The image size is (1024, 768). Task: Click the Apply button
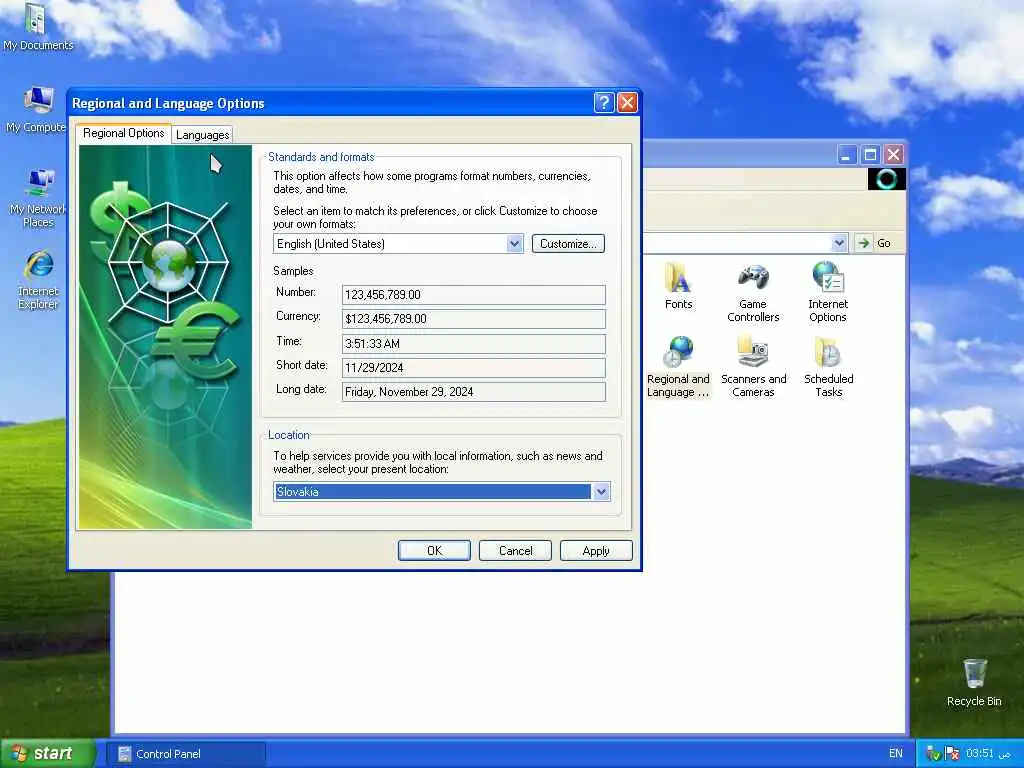[x=596, y=551]
